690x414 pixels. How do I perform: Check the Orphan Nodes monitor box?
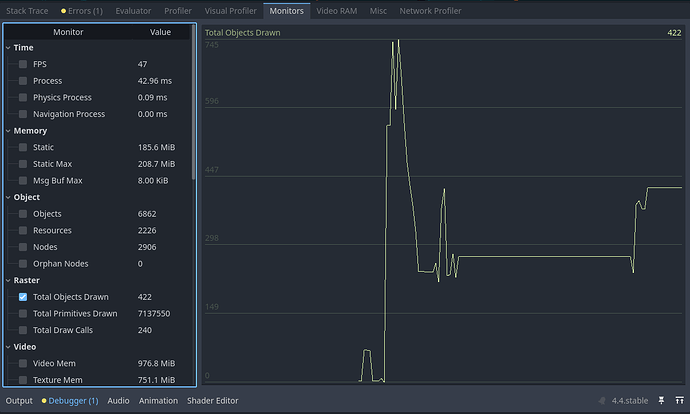click(x=23, y=264)
